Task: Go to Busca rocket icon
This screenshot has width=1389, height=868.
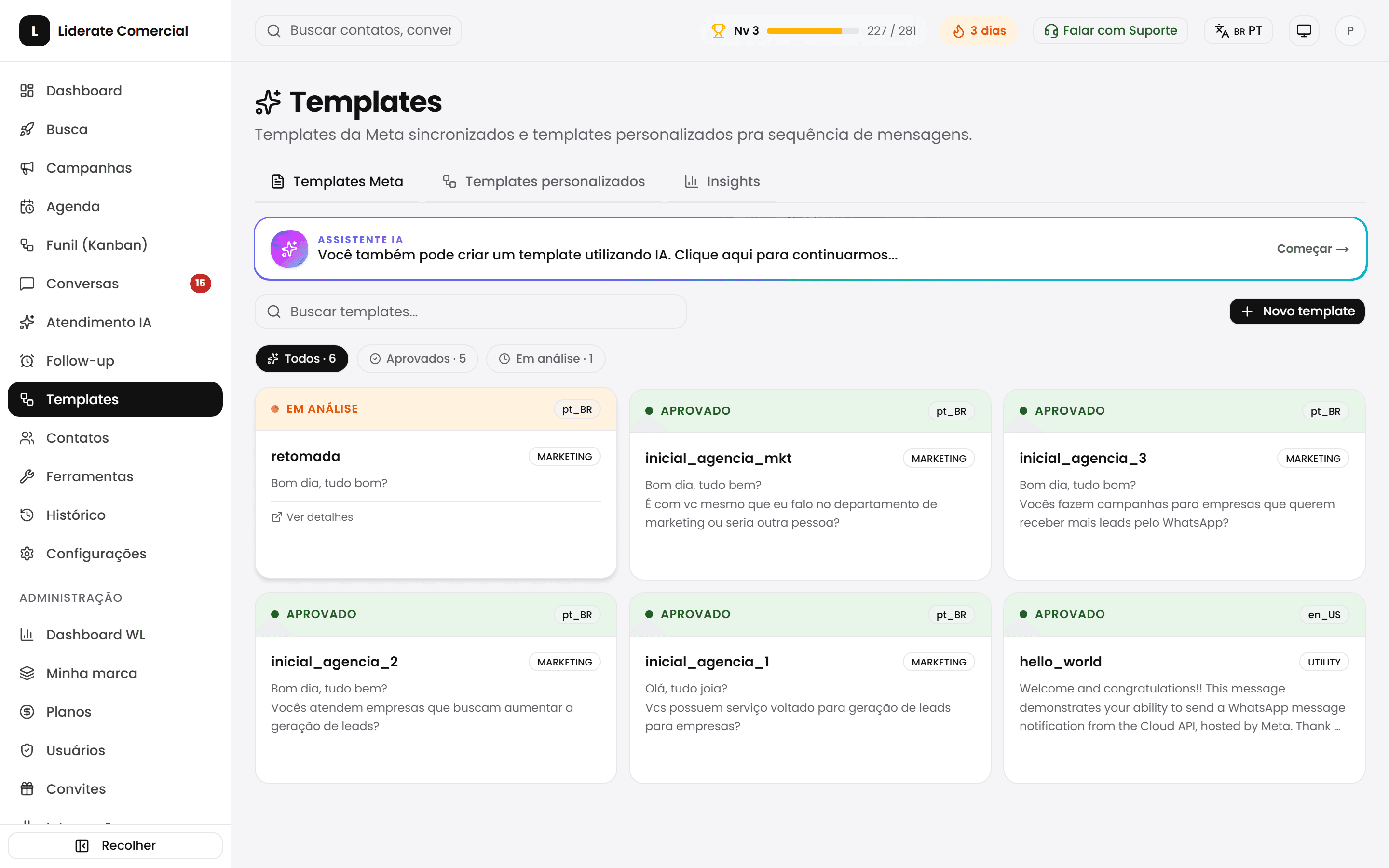Action: click(27, 129)
